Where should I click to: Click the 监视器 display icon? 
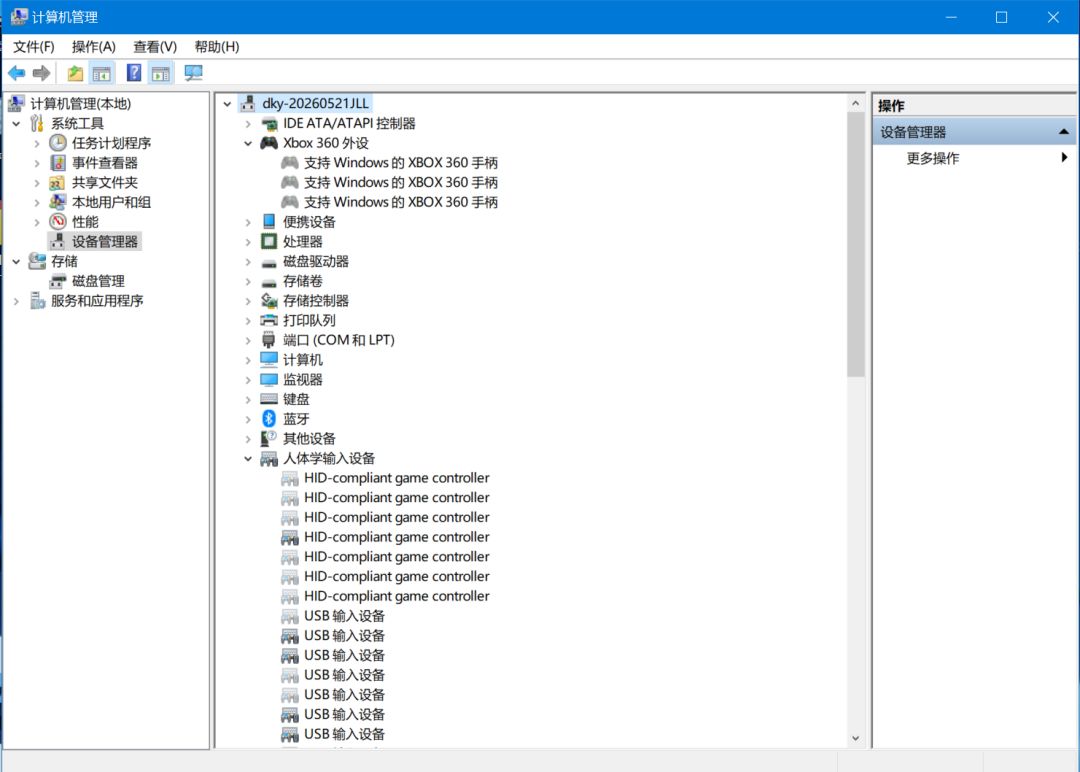[x=269, y=379]
